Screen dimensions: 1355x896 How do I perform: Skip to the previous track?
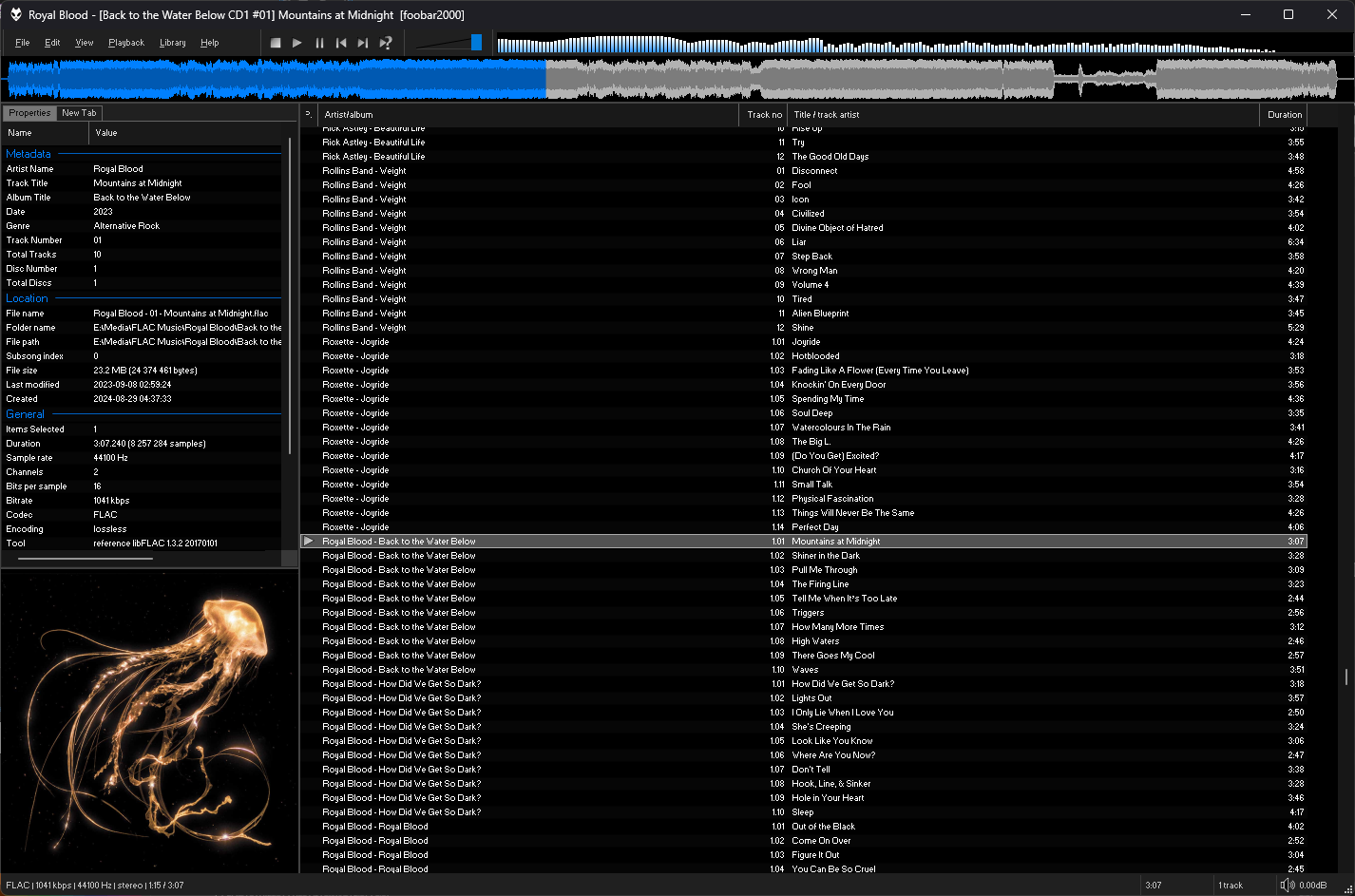tap(341, 43)
